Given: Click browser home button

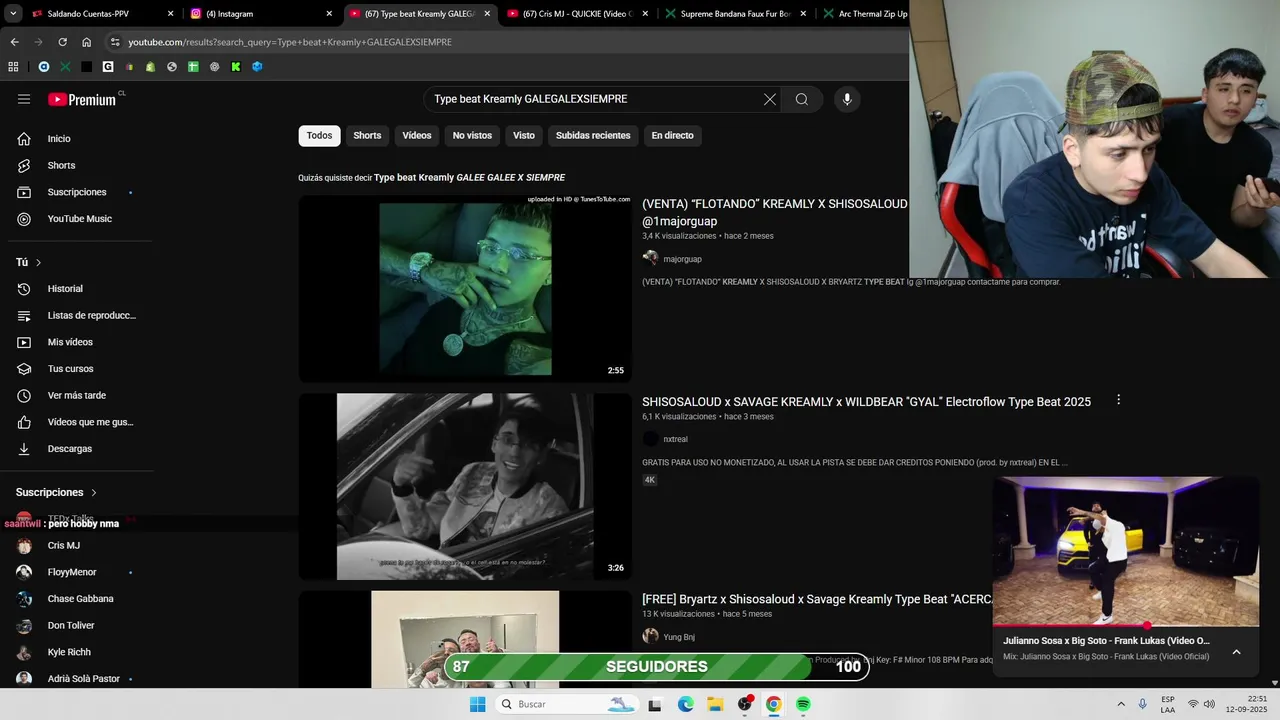Looking at the screenshot, I should 86,42.
